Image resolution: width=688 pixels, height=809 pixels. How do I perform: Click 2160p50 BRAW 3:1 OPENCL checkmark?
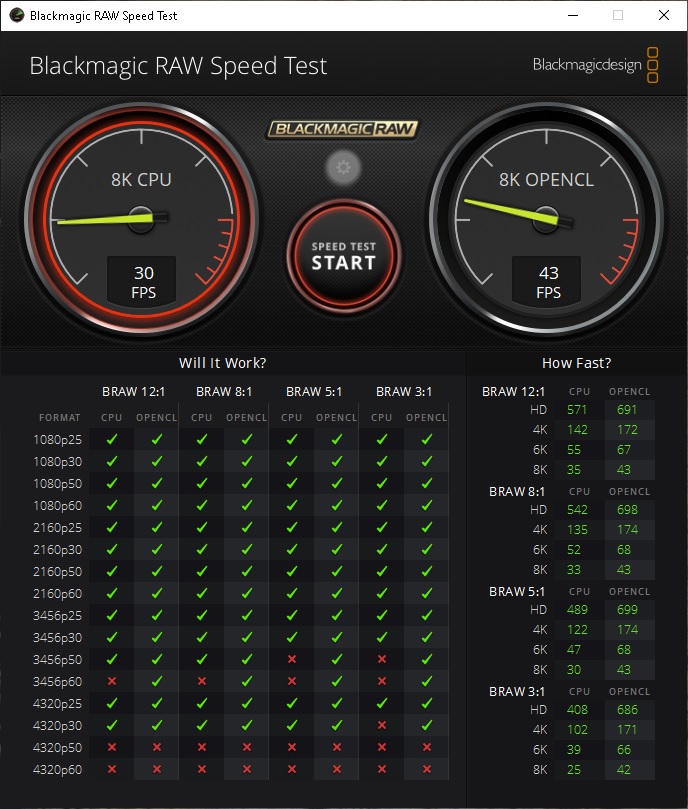click(427, 571)
